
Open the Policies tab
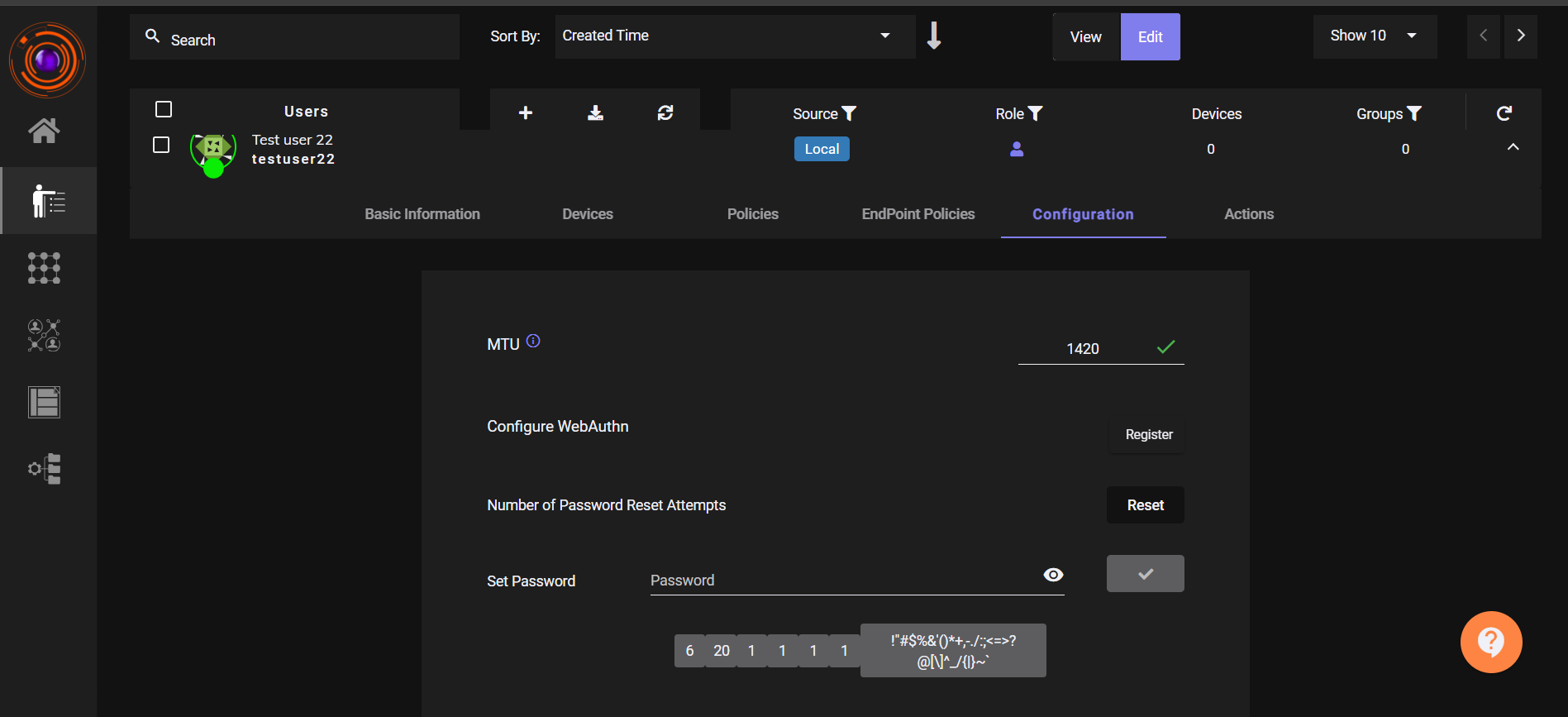[753, 214]
